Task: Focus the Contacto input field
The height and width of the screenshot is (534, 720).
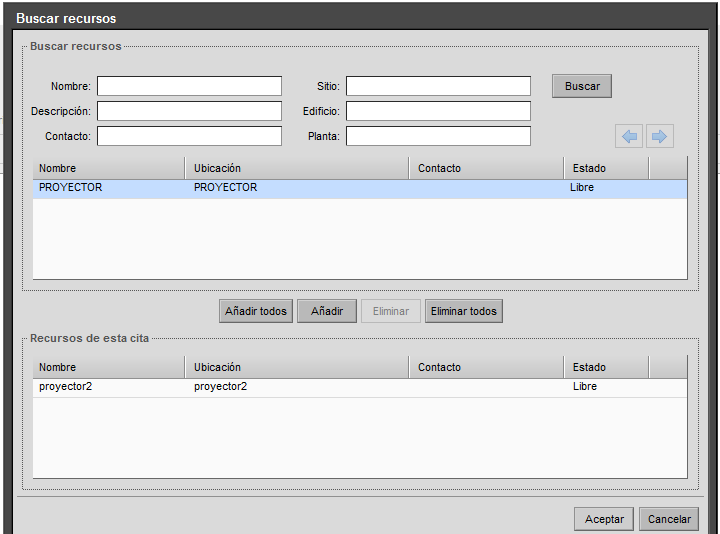Action: pos(189,136)
